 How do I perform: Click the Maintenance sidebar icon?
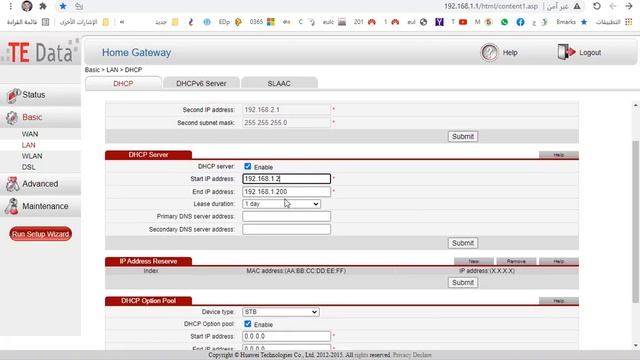pos(11,207)
